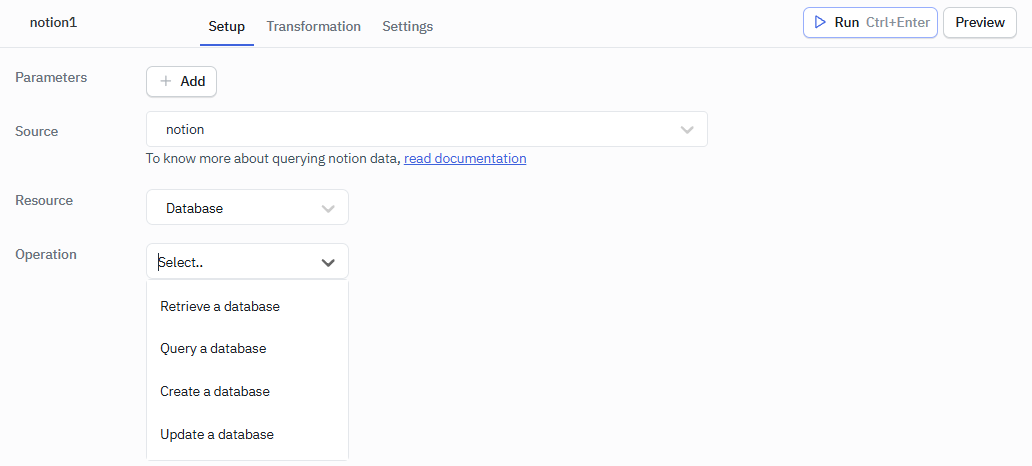Select the Query a database option

click(x=213, y=349)
